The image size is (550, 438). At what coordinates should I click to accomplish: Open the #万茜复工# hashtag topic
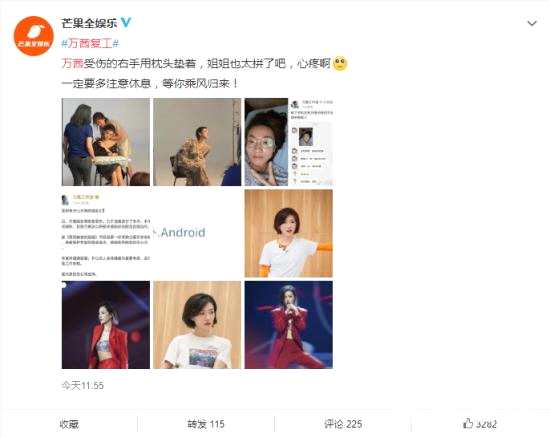pos(90,43)
